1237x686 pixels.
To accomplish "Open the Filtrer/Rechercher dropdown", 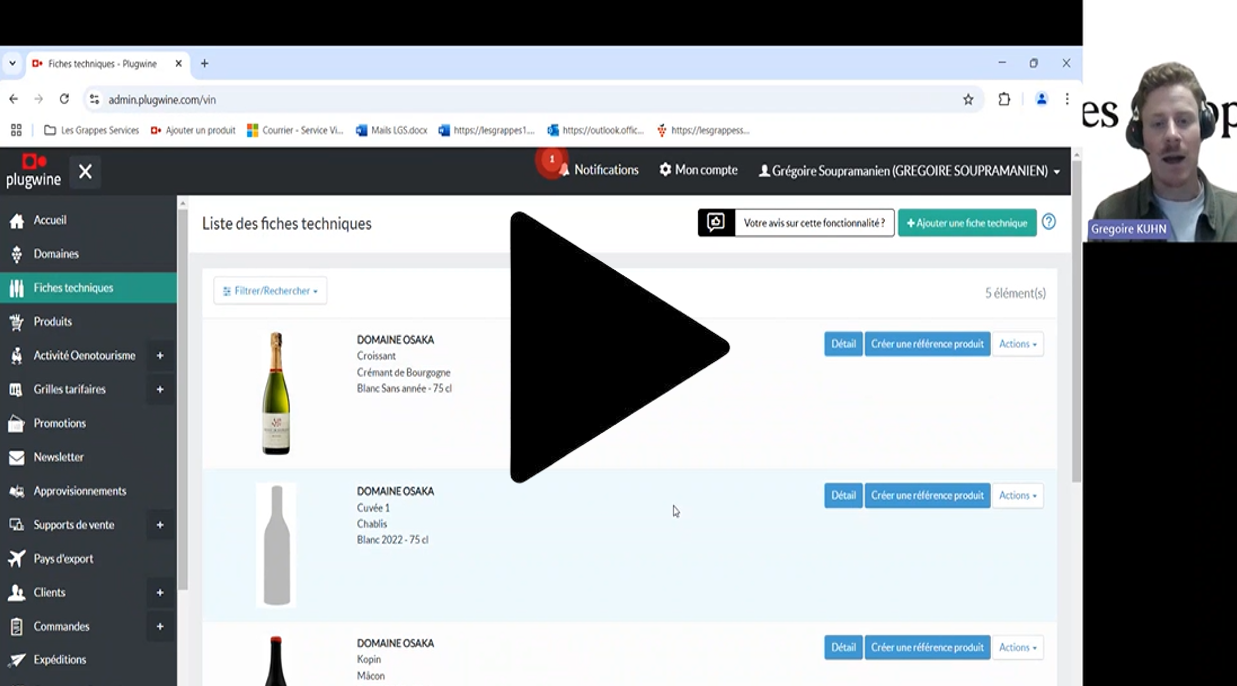I will pos(270,291).
